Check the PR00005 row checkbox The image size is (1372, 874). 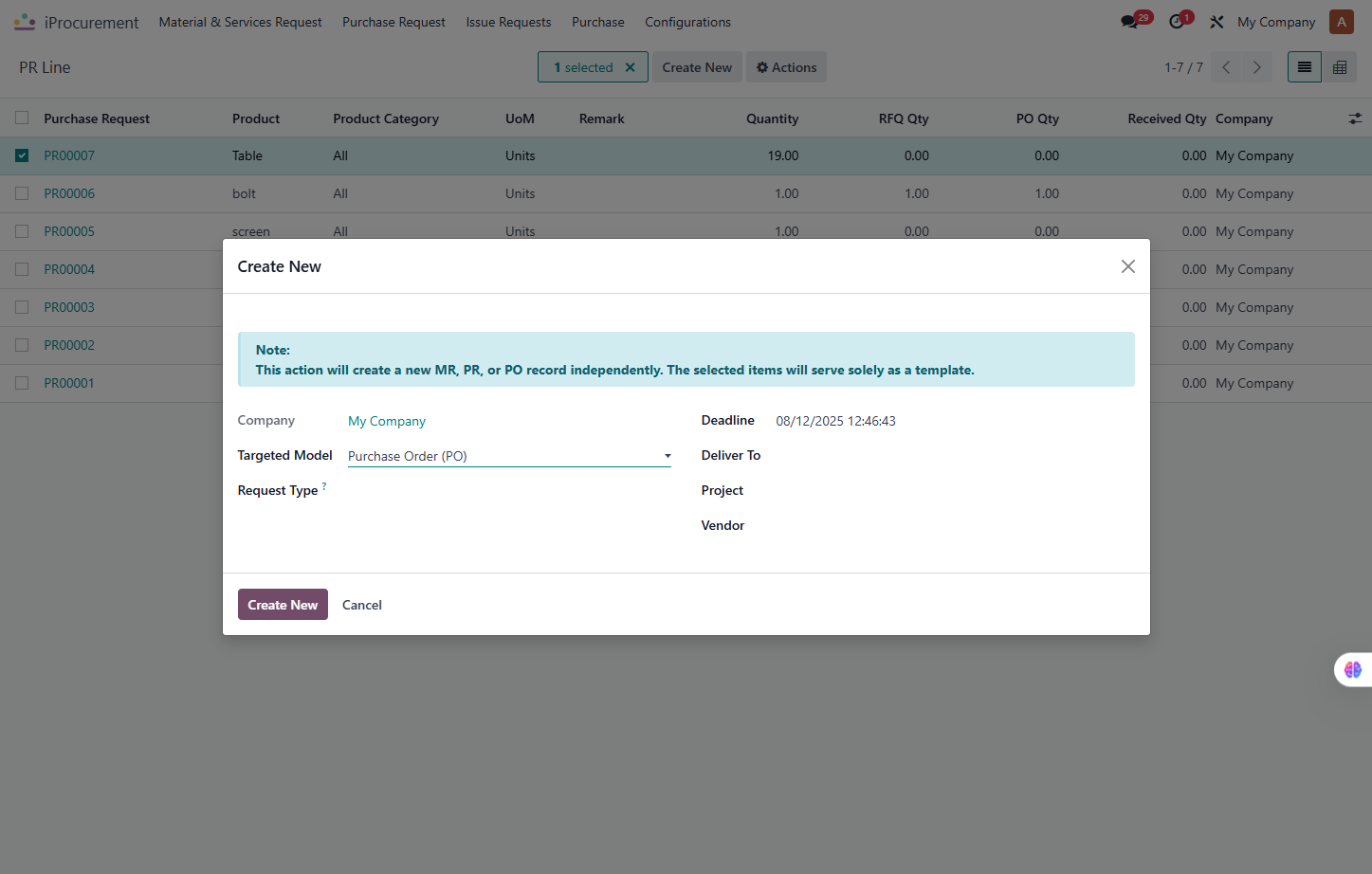click(x=22, y=231)
